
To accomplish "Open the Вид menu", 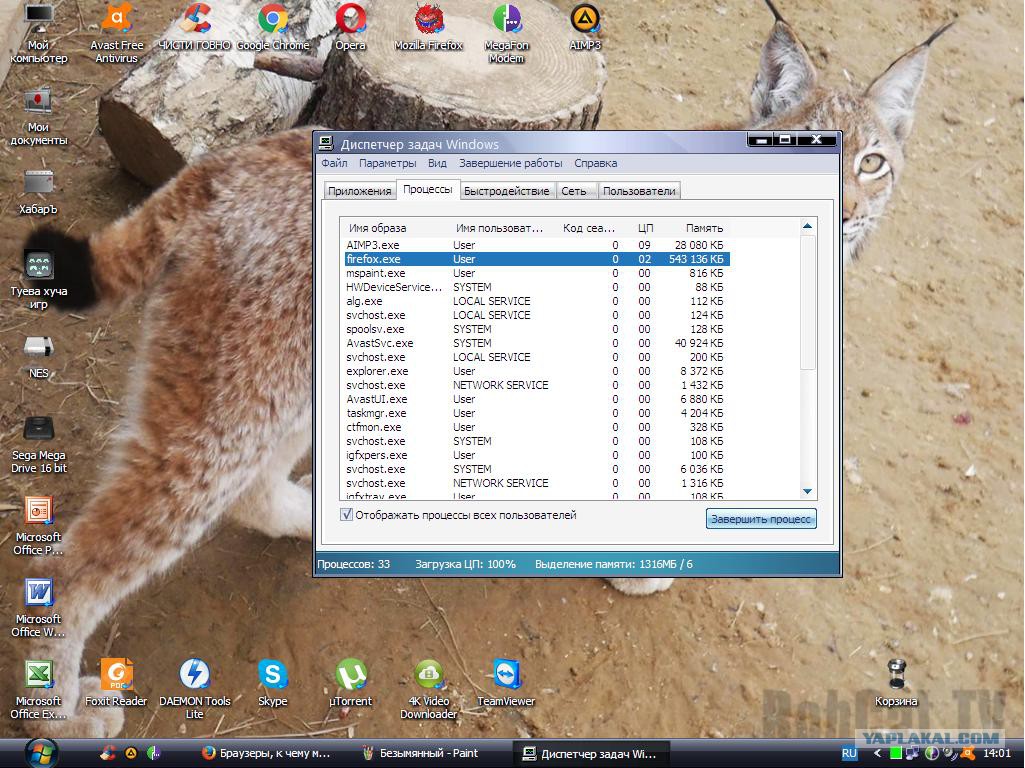I will pyautogui.click(x=437, y=163).
